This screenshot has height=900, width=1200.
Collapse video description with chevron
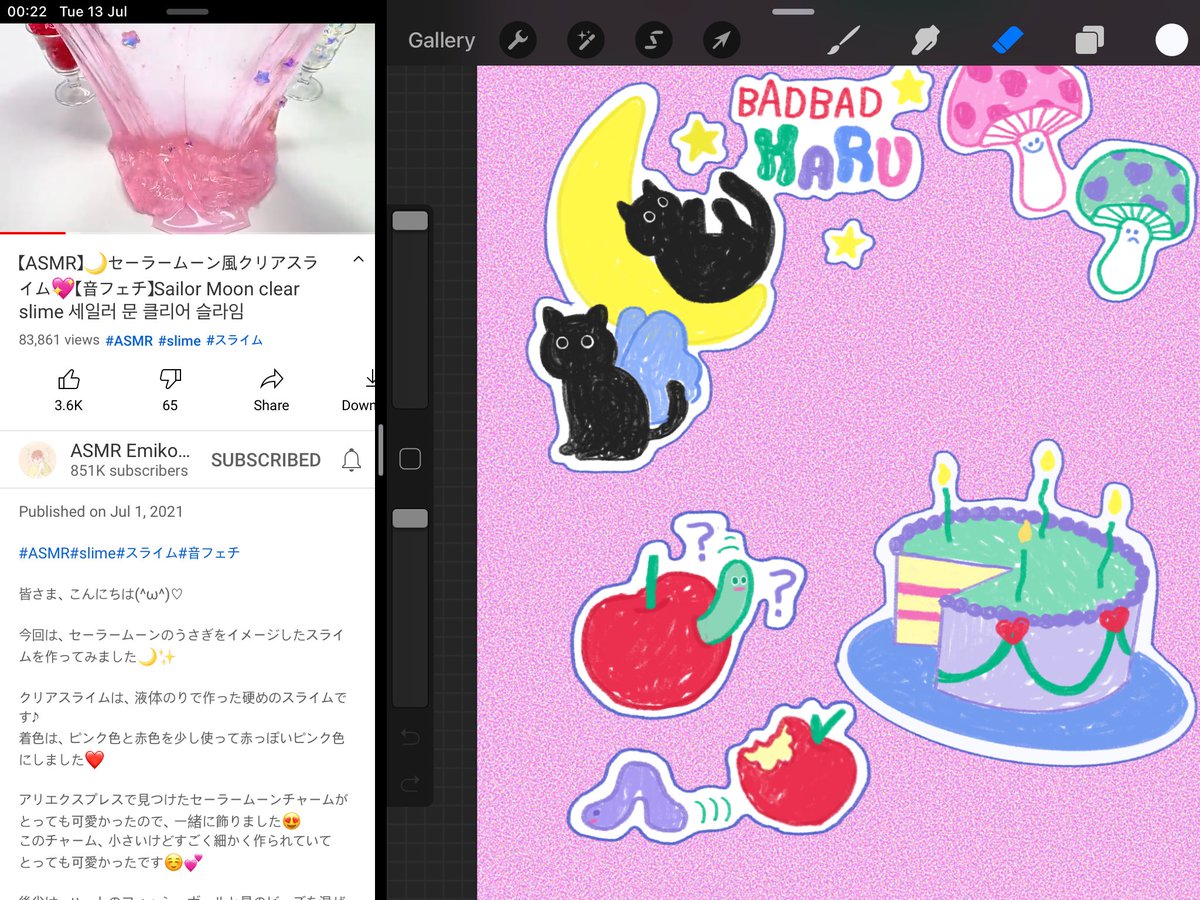pos(358,260)
